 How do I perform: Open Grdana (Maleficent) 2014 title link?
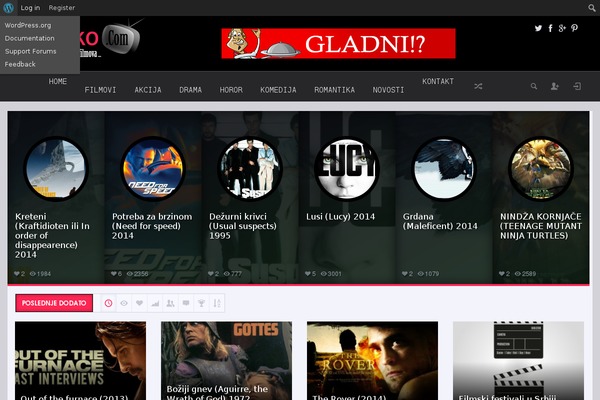click(x=440, y=221)
